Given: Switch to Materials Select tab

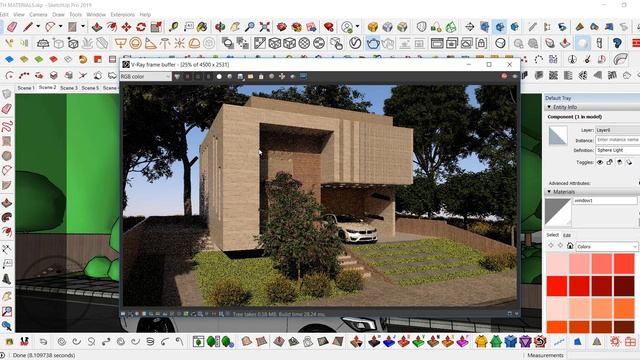Looking at the screenshot, I should tap(553, 235).
